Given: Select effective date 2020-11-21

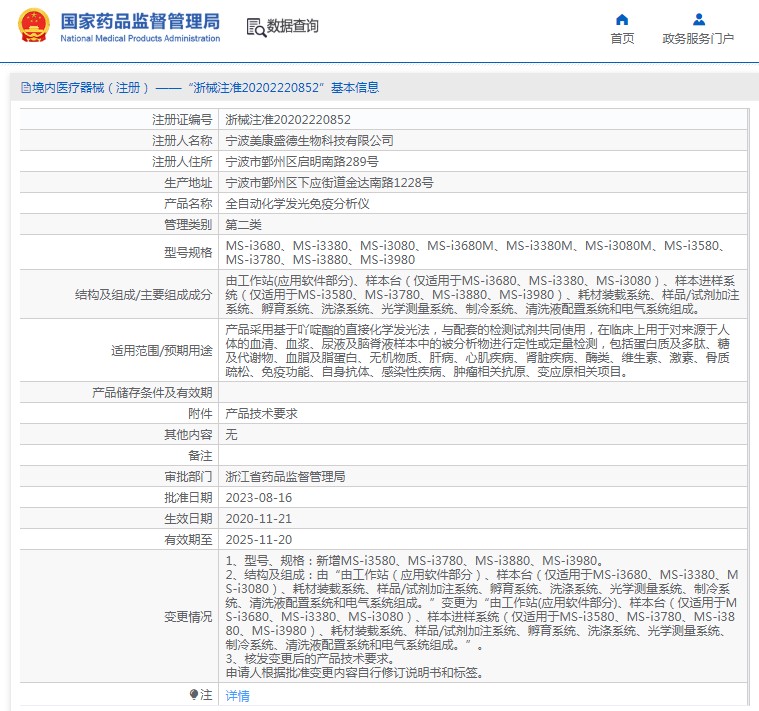Looking at the screenshot, I should [x=258, y=518].
